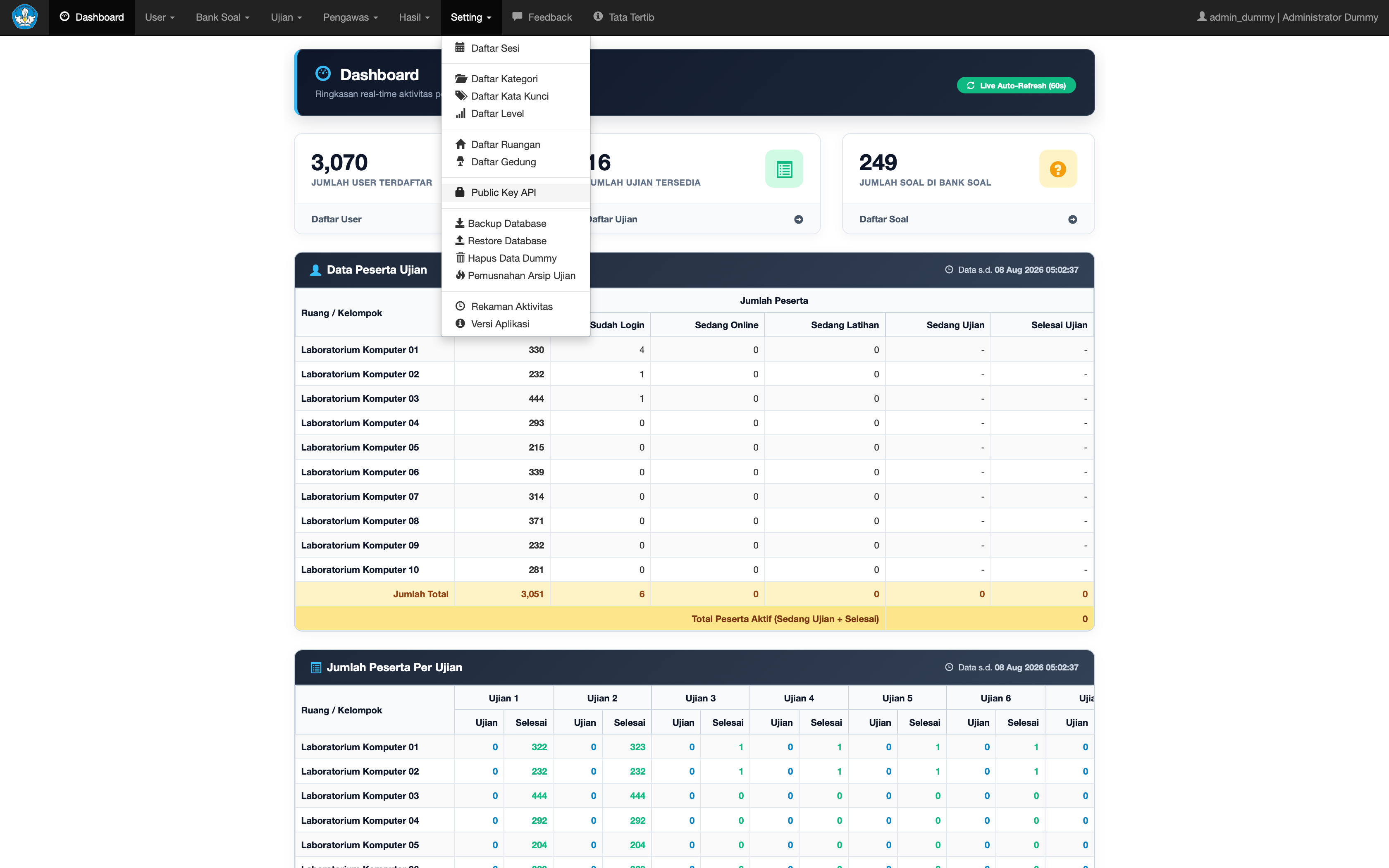
Task: Expand the Hasil dropdown menu
Action: tap(414, 17)
